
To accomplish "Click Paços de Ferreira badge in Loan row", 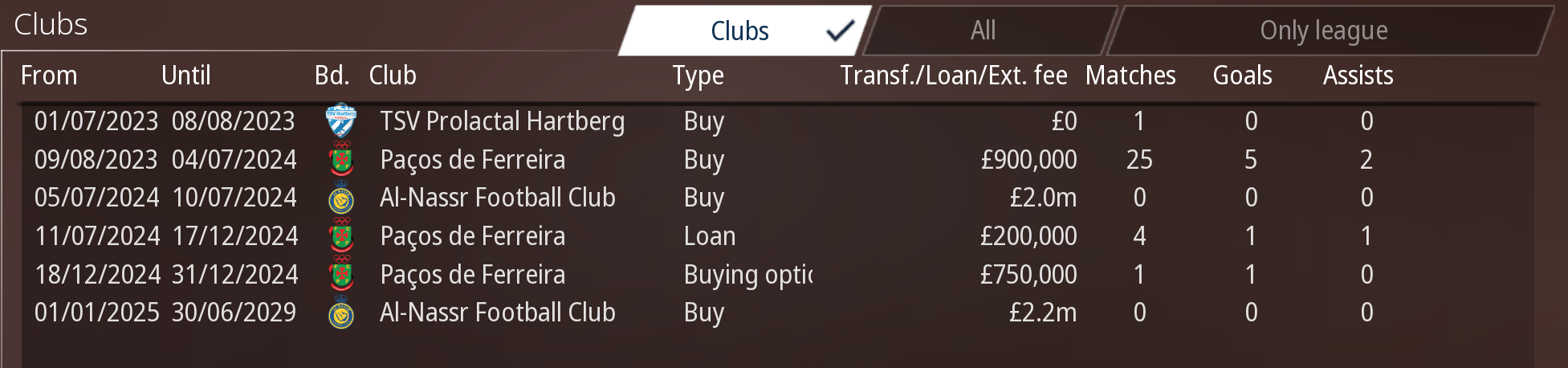I will point(341,236).
